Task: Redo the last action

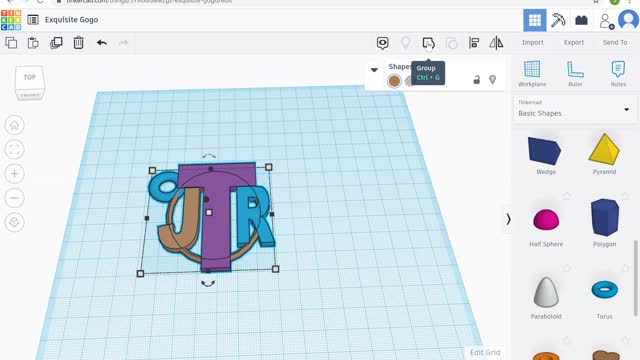Action: pos(123,42)
